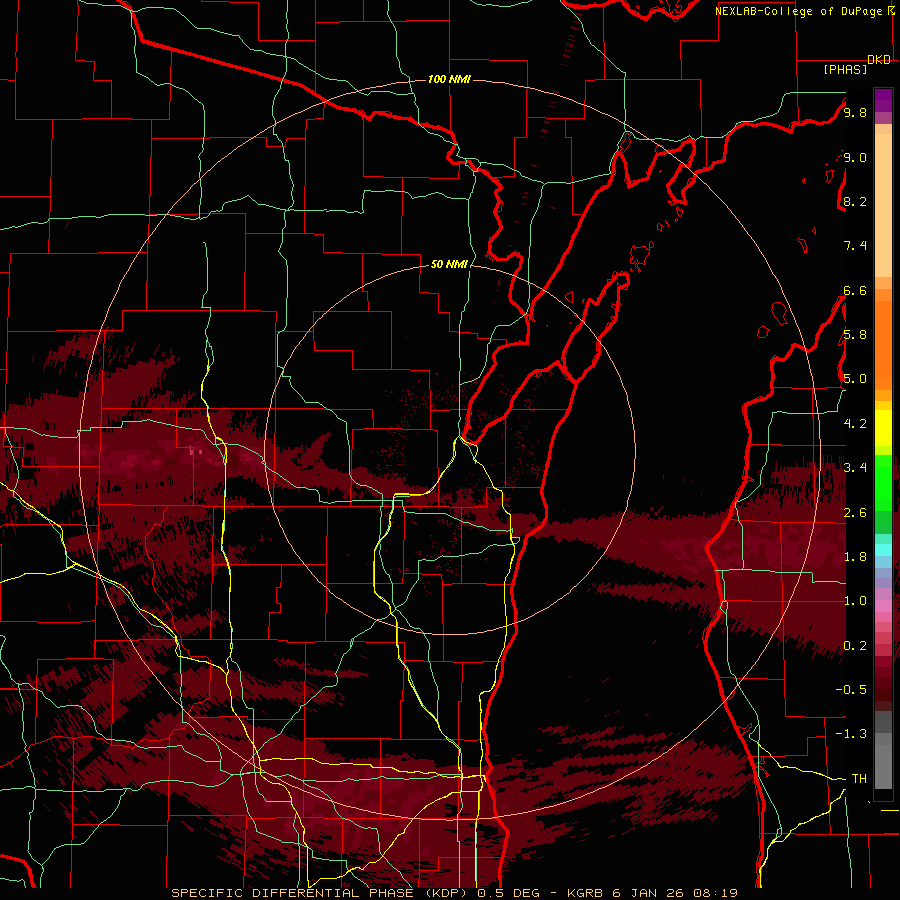900x900 pixels.
Task: Click the 1.8 scale value
Action: click(x=855, y=557)
